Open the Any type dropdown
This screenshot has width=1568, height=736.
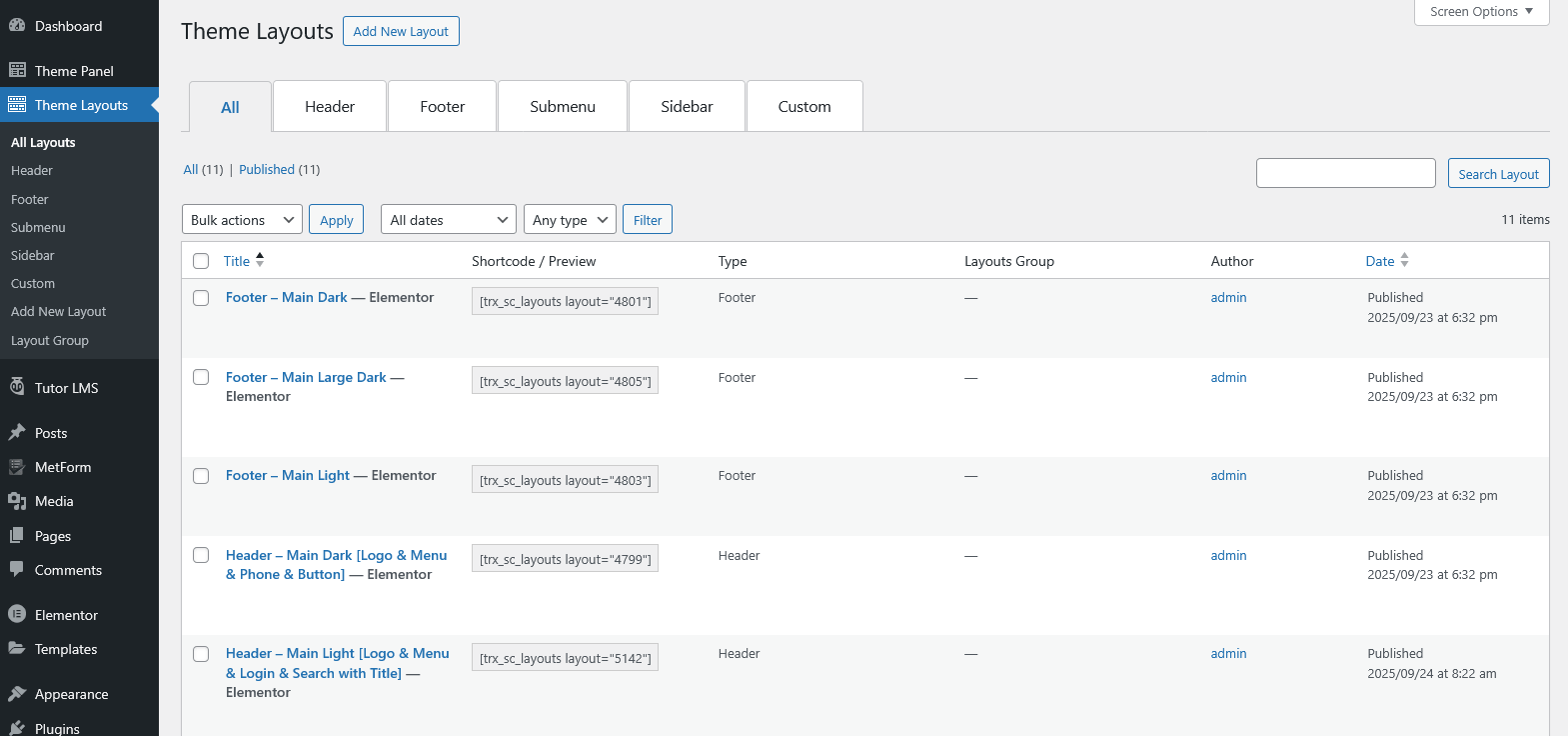[570, 220]
